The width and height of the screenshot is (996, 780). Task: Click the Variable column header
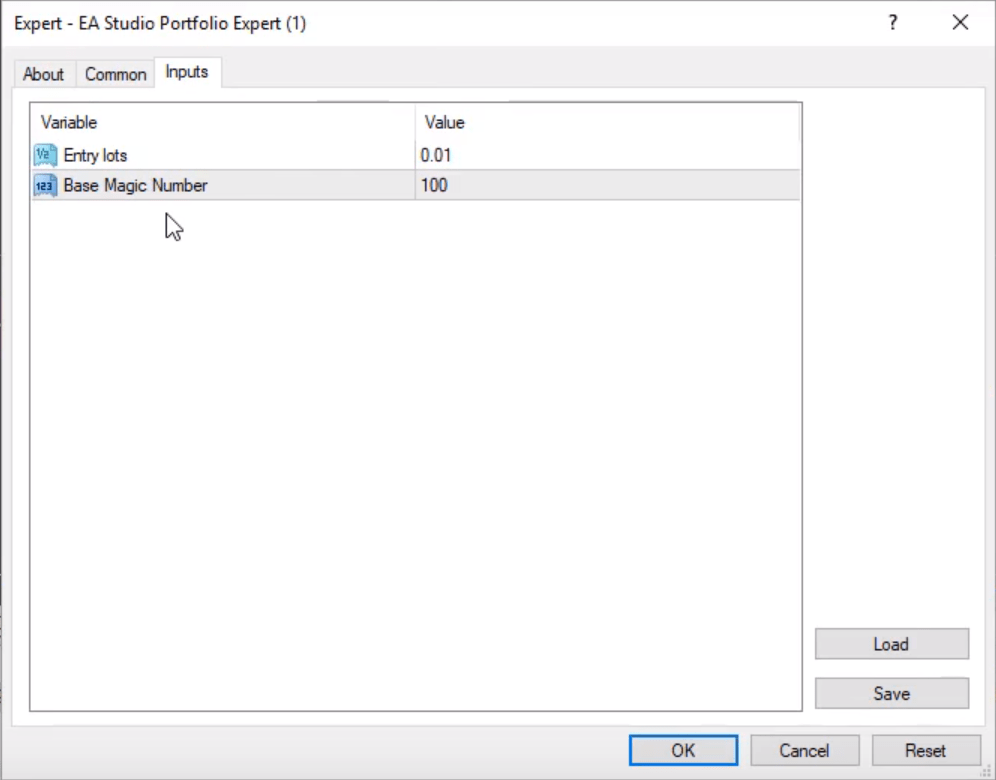[69, 123]
